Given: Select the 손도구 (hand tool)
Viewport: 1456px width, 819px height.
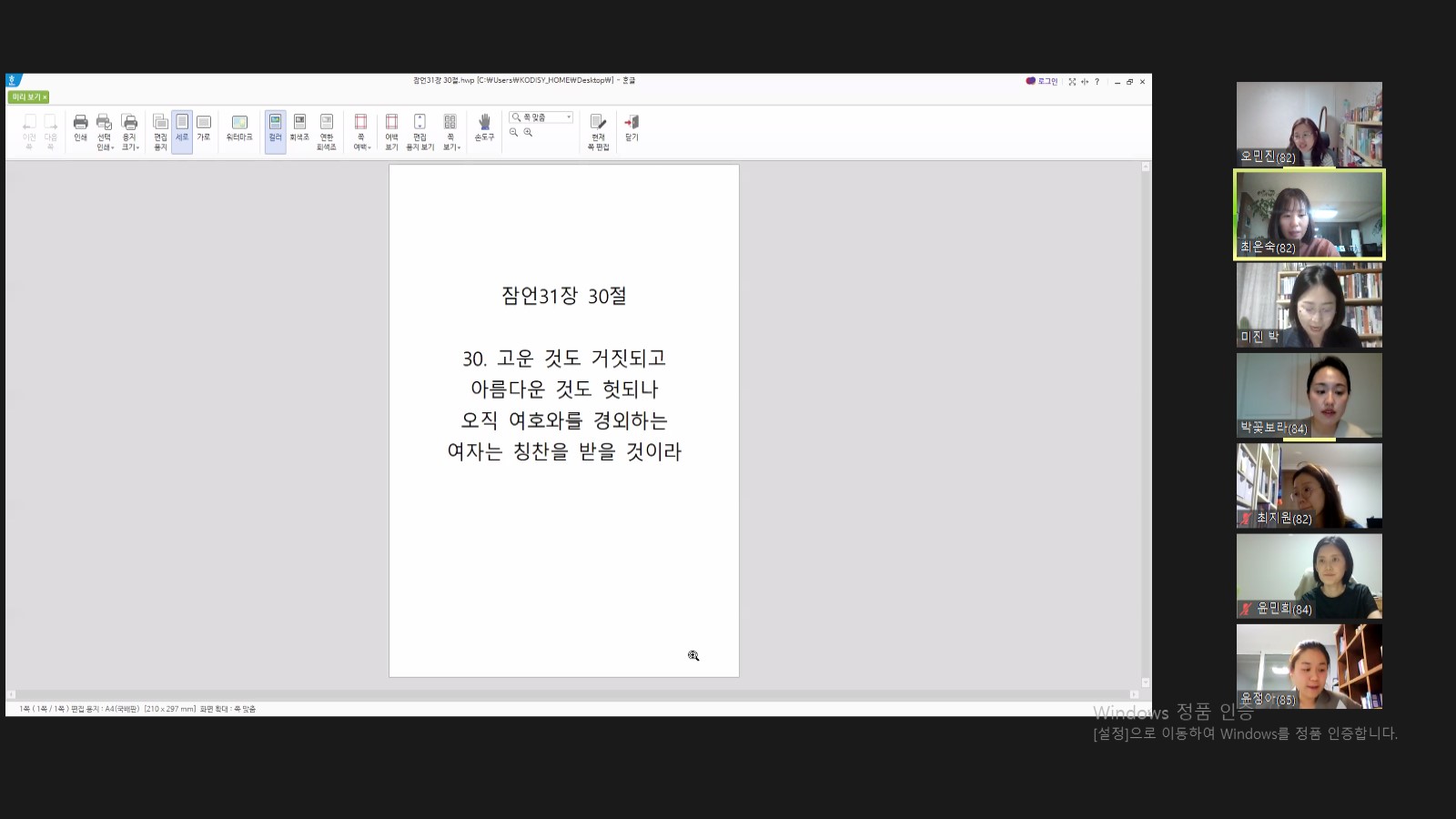Looking at the screenshot, I should point(484,128).
